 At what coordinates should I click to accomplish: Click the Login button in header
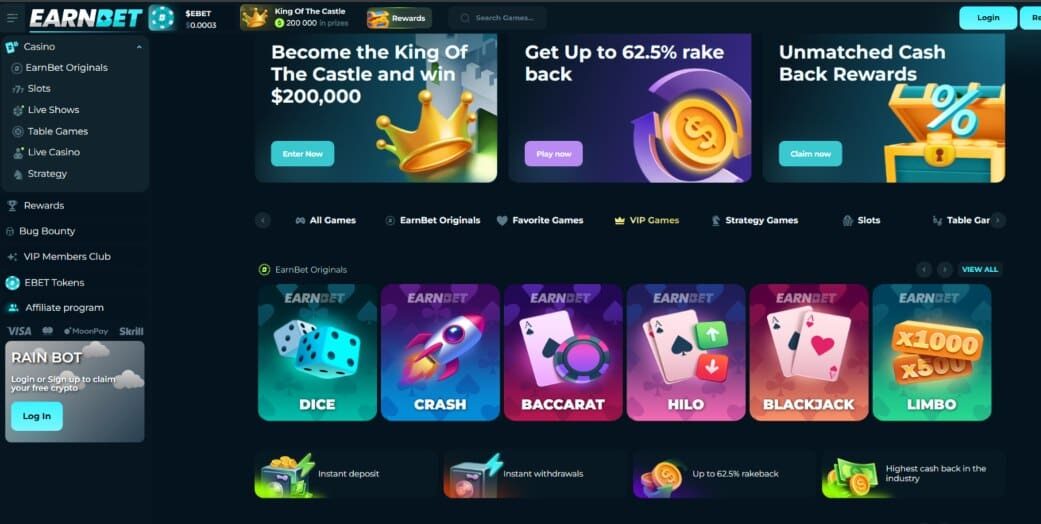(988, 18)
